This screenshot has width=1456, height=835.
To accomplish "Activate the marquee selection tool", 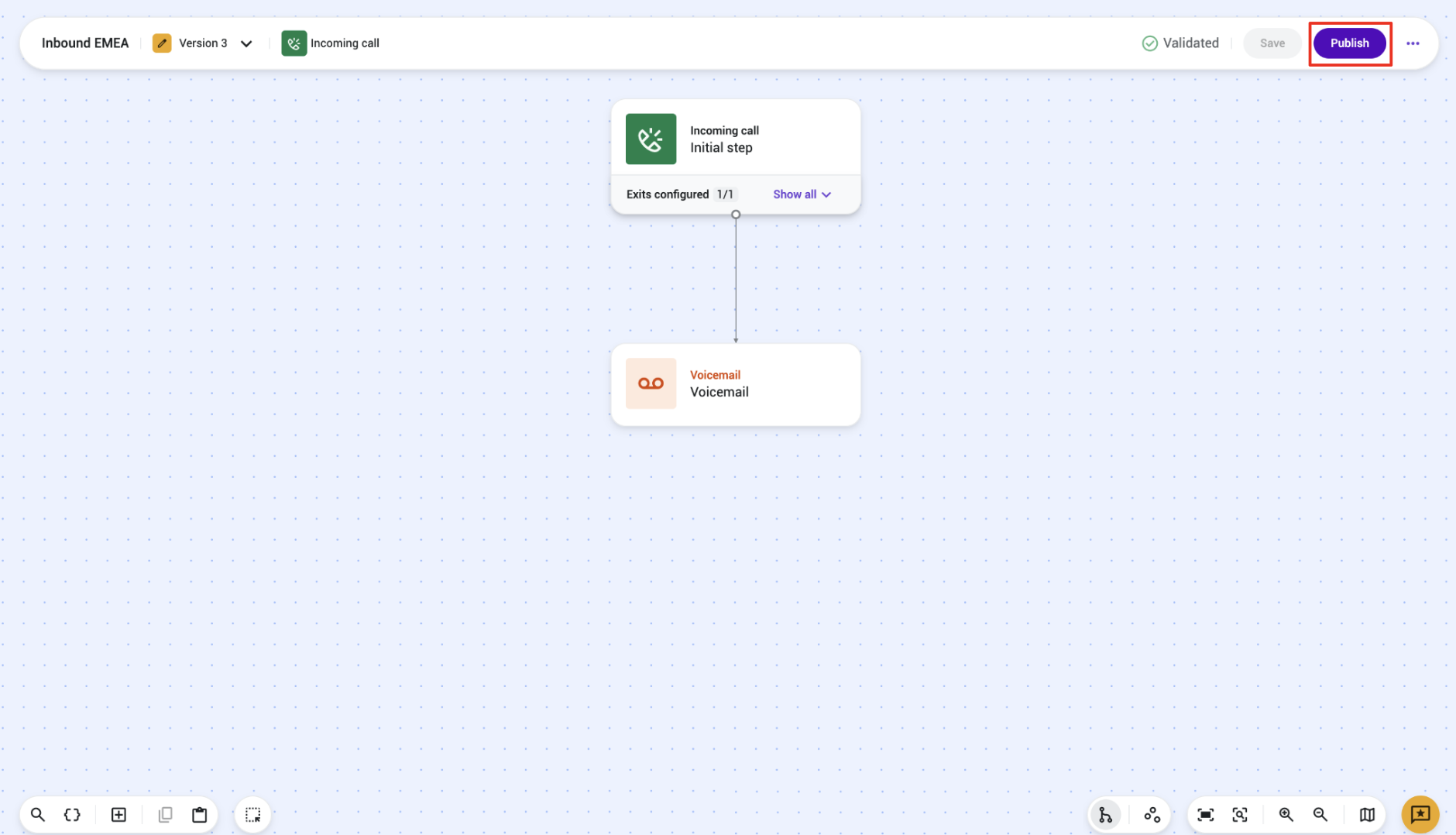I will pyautogui.click(x=252, y=814).
